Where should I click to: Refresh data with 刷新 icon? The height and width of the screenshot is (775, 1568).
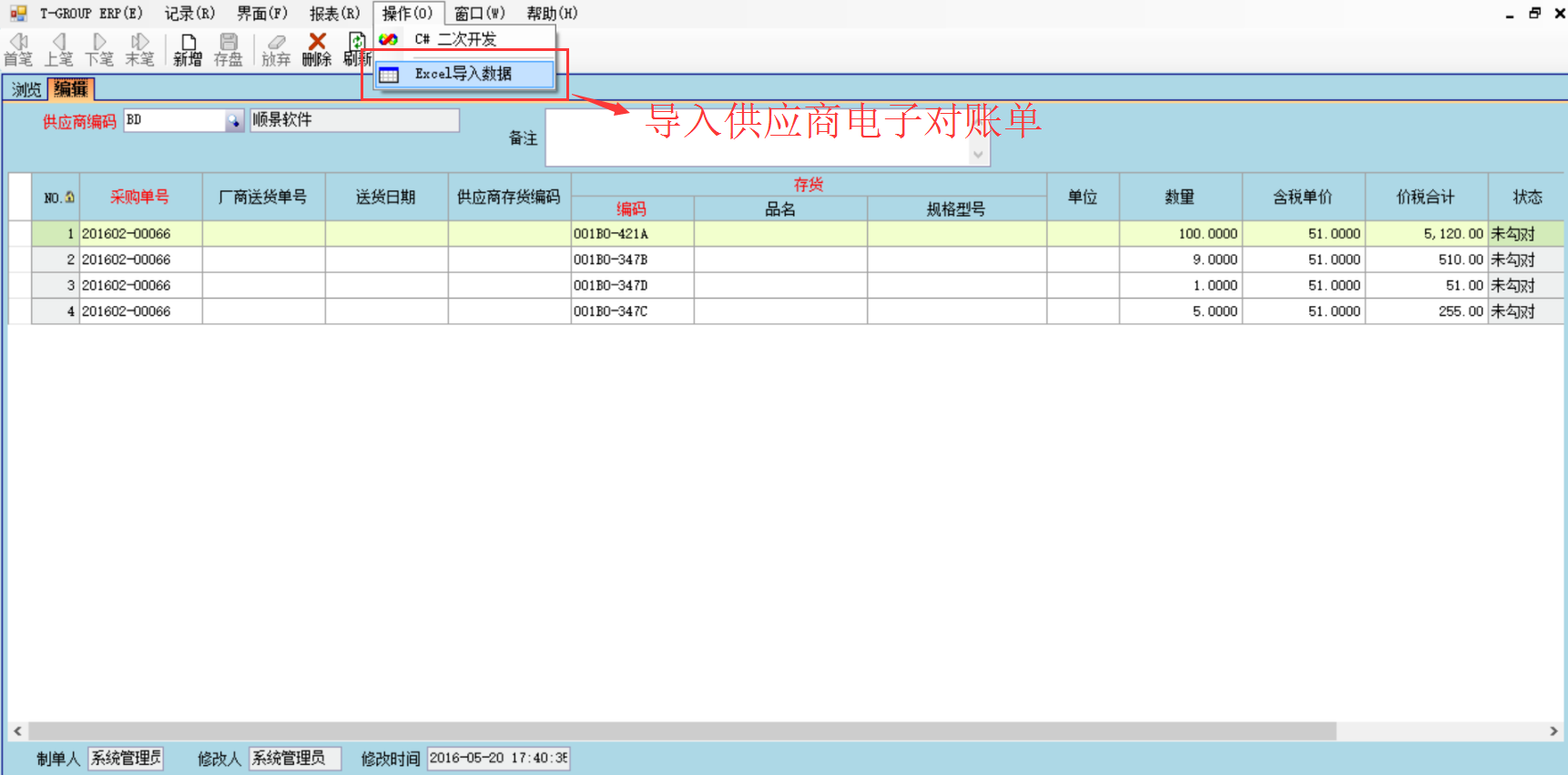click(357, 50)
